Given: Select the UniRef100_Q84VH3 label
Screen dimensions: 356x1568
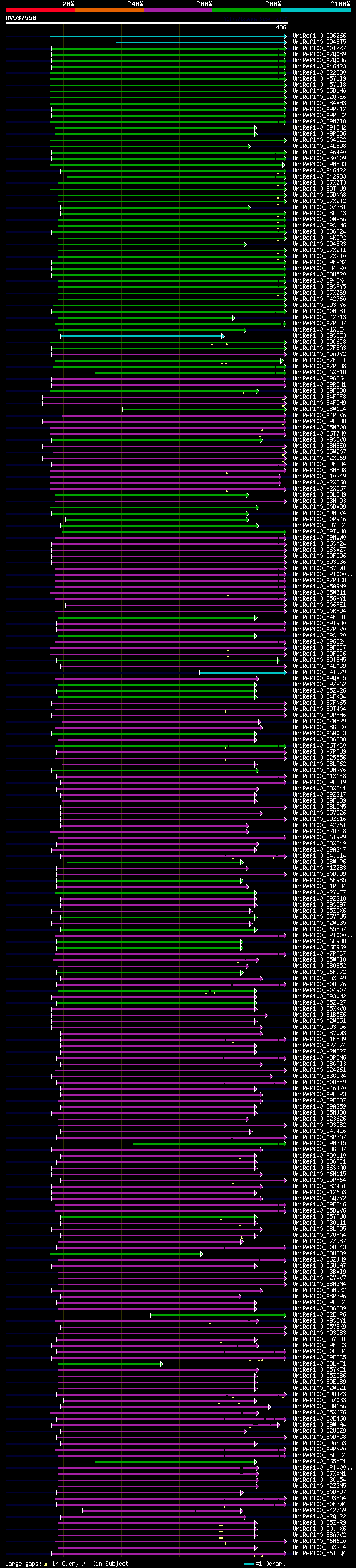Looking at the screenshot, I should pos(319,103).
